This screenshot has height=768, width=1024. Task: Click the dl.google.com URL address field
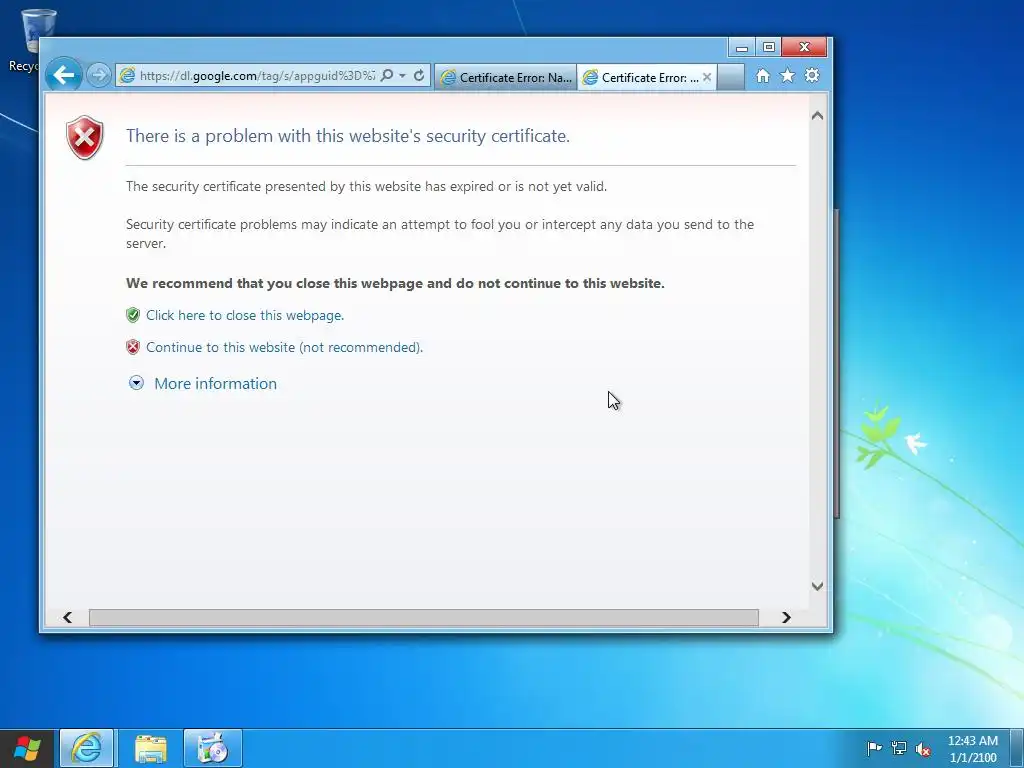[257, 76]
